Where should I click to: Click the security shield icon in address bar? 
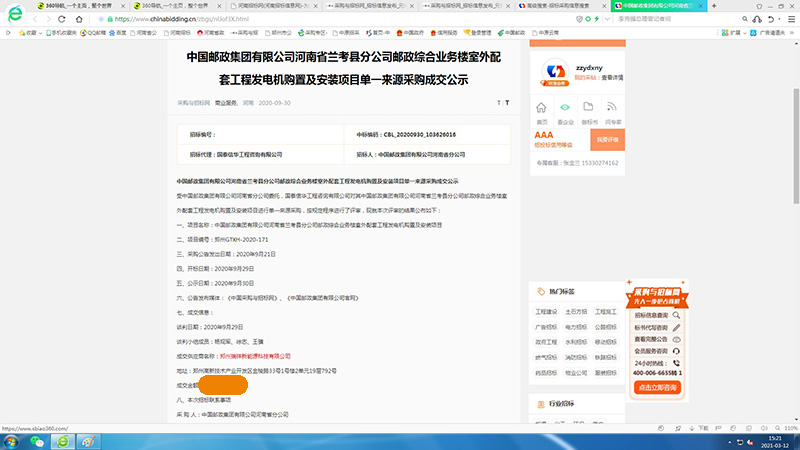click(579, 19)
